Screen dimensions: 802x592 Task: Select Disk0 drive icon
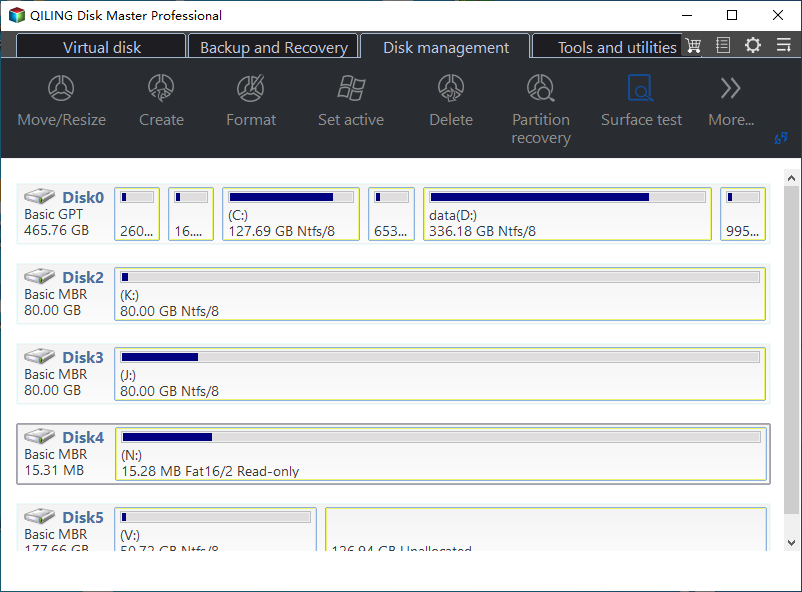click(x=39, y=195)
